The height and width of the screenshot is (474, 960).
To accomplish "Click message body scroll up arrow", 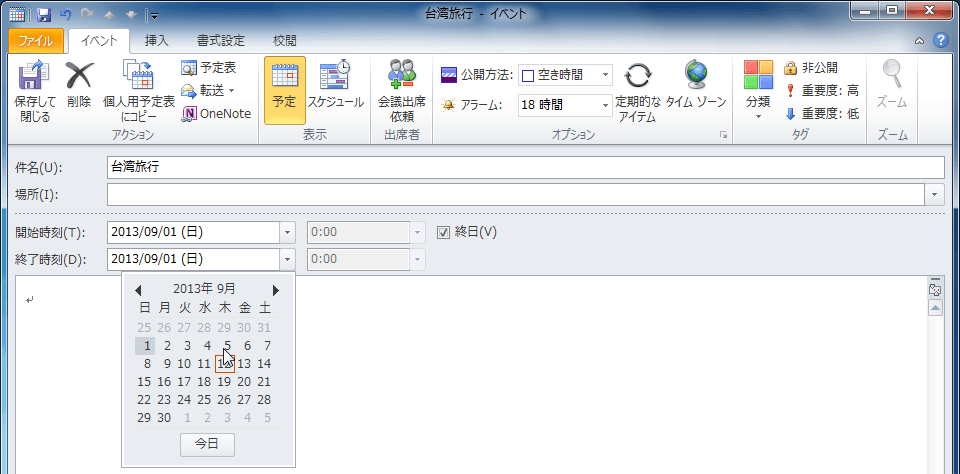I will pyautogui.click(x=935, y=307).
